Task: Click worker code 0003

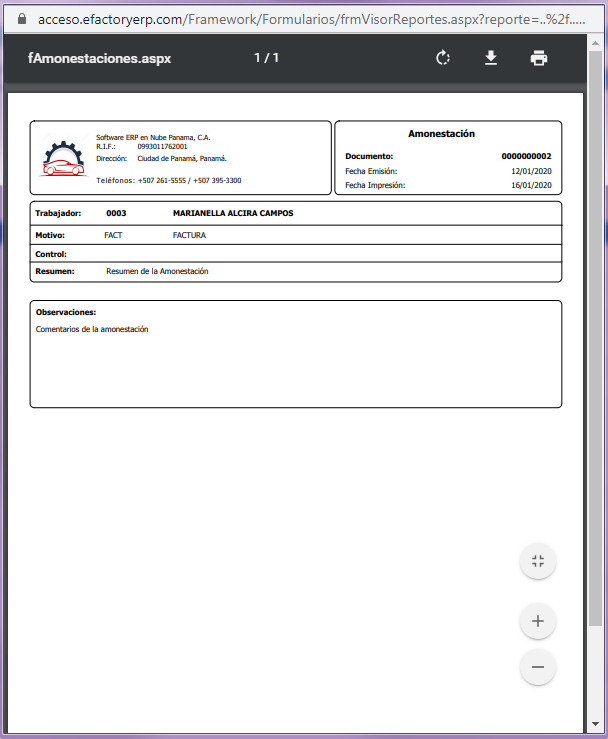Action: click(116, 213)
